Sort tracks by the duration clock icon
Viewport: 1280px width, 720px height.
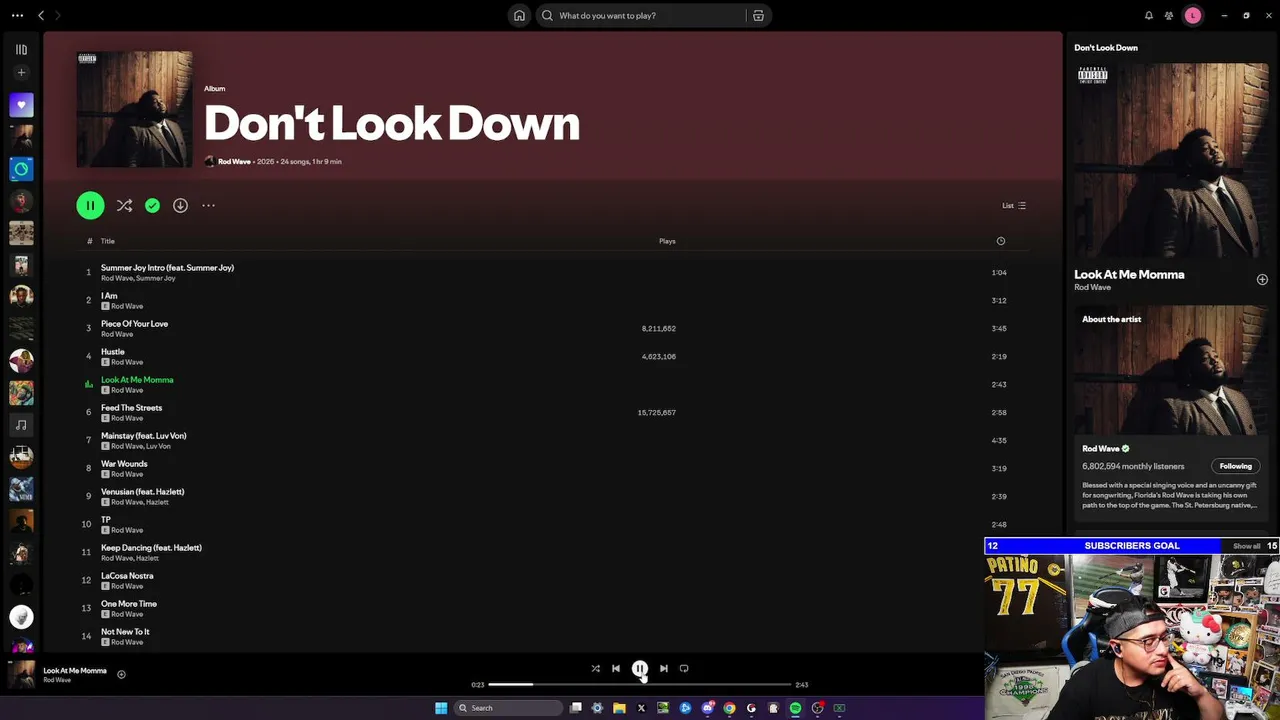point(1000,241)
